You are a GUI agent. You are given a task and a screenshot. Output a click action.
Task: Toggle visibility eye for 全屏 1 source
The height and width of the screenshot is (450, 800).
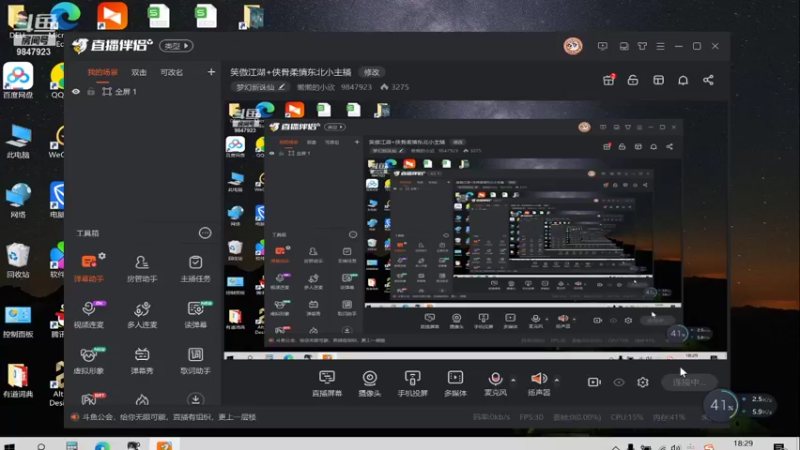[x=76, y=92]
